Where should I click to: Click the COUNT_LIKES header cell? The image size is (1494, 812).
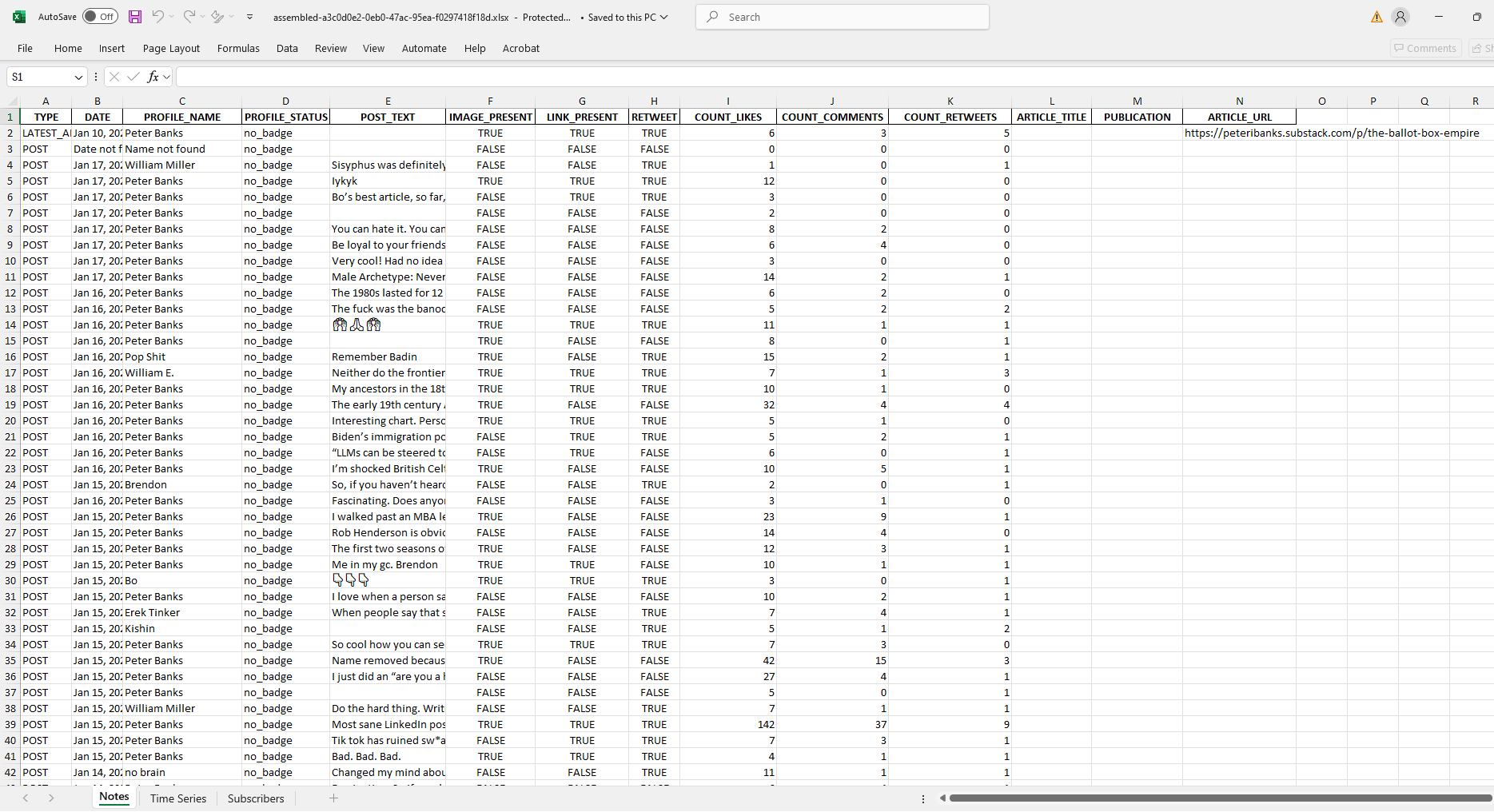727,117
